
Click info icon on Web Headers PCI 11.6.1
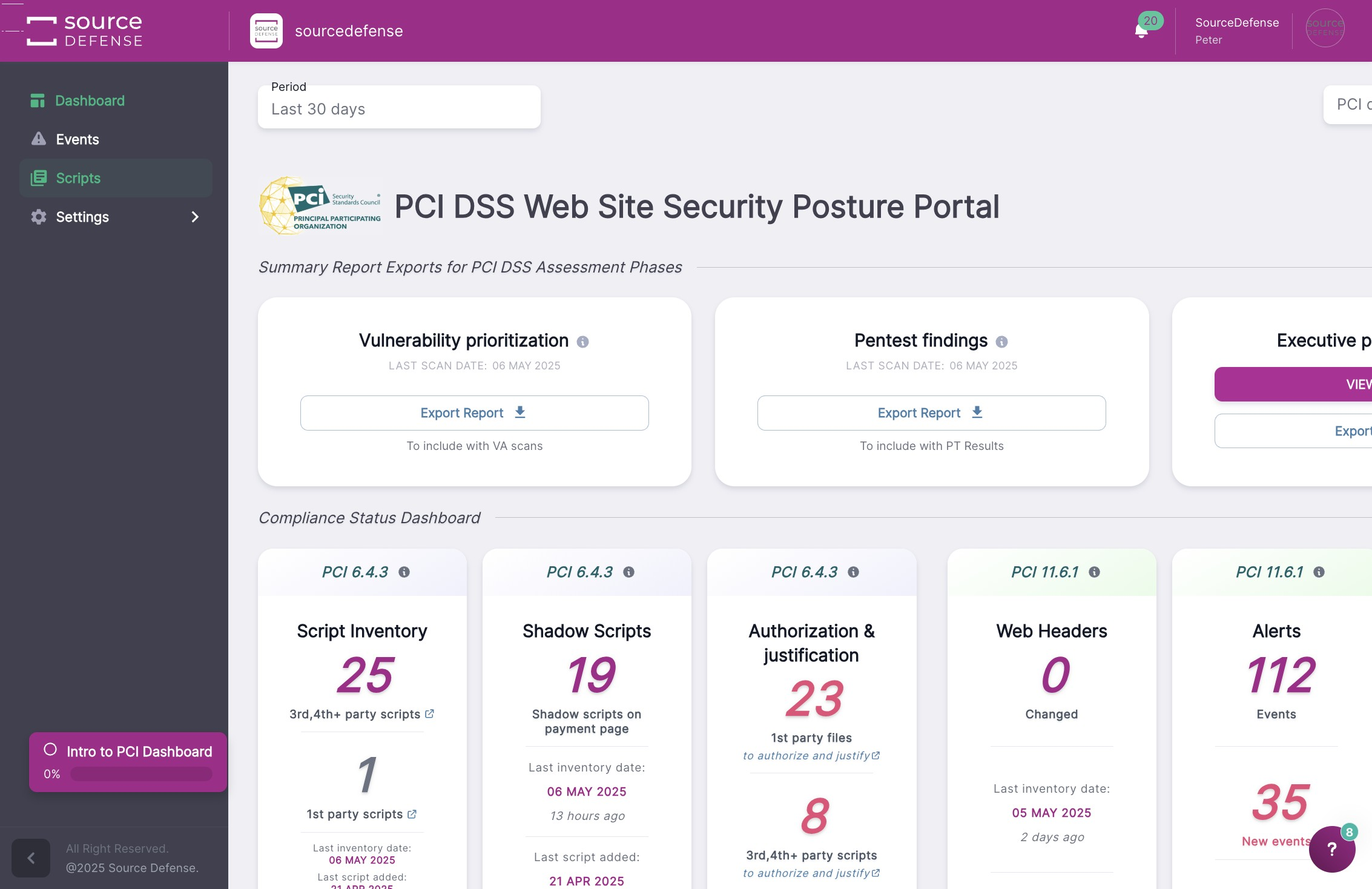tap(1094, 572)
